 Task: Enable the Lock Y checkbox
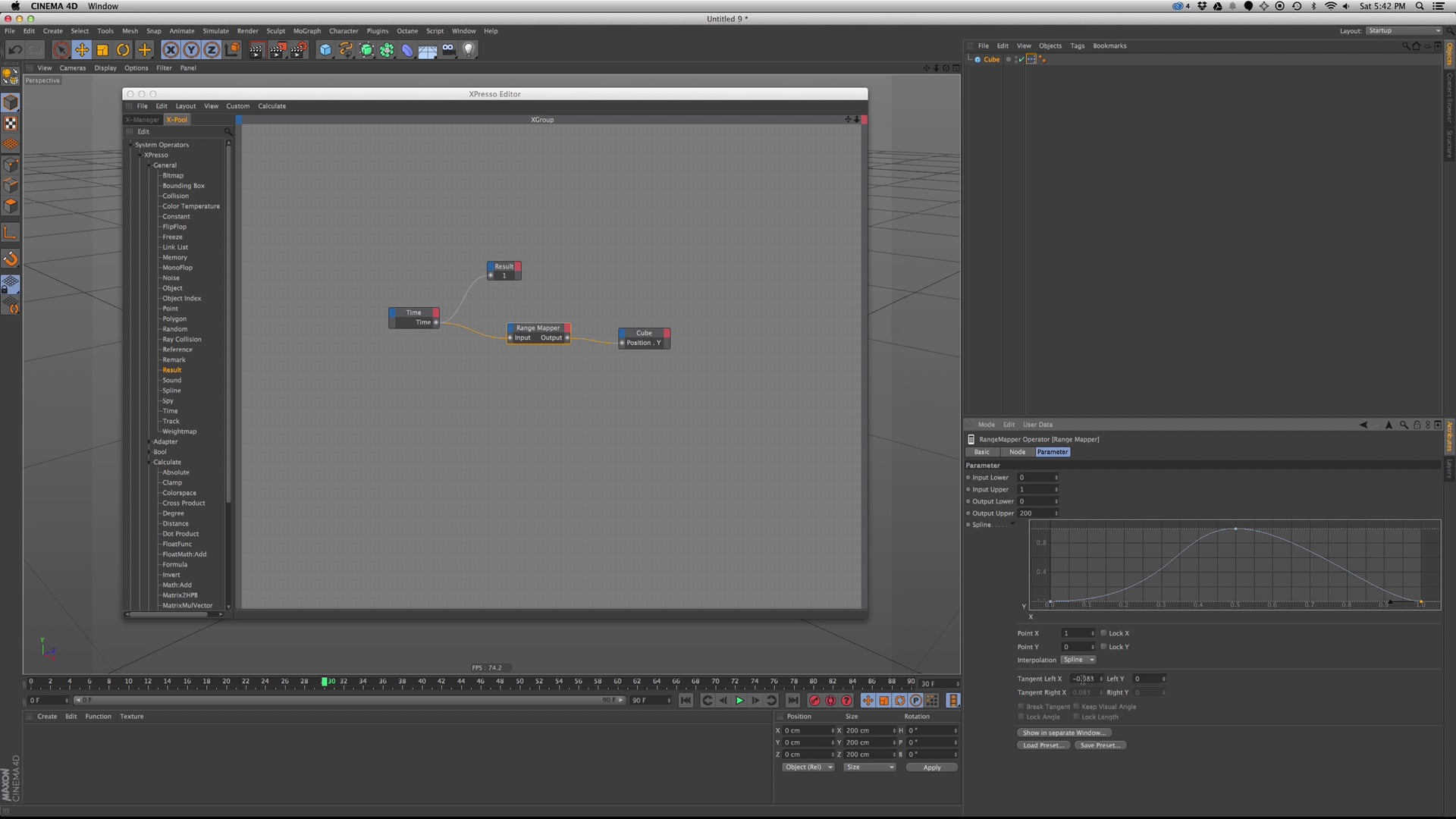click(x=1103, y=646)
